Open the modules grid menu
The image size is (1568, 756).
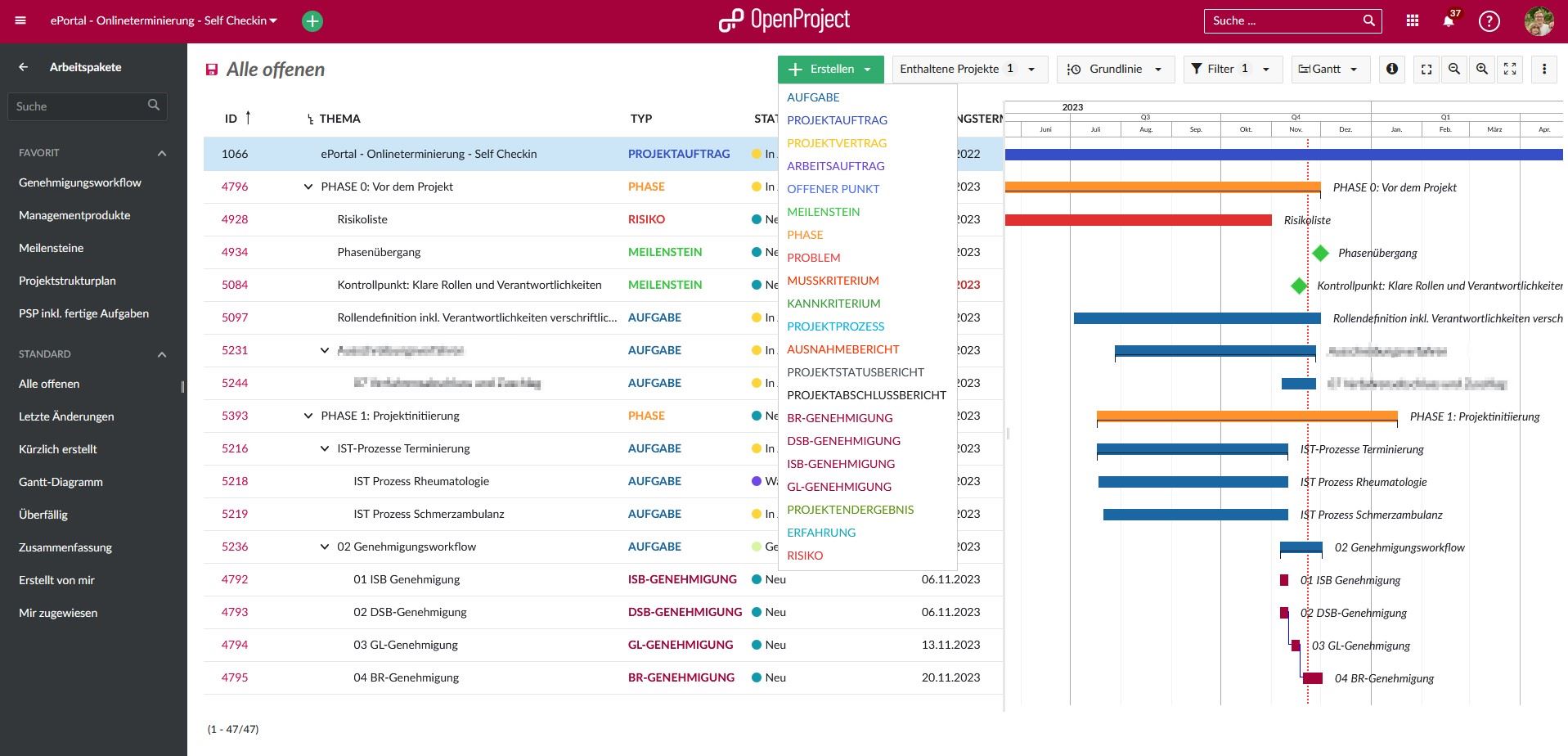pyautogui.click(x=1413, y=21)
